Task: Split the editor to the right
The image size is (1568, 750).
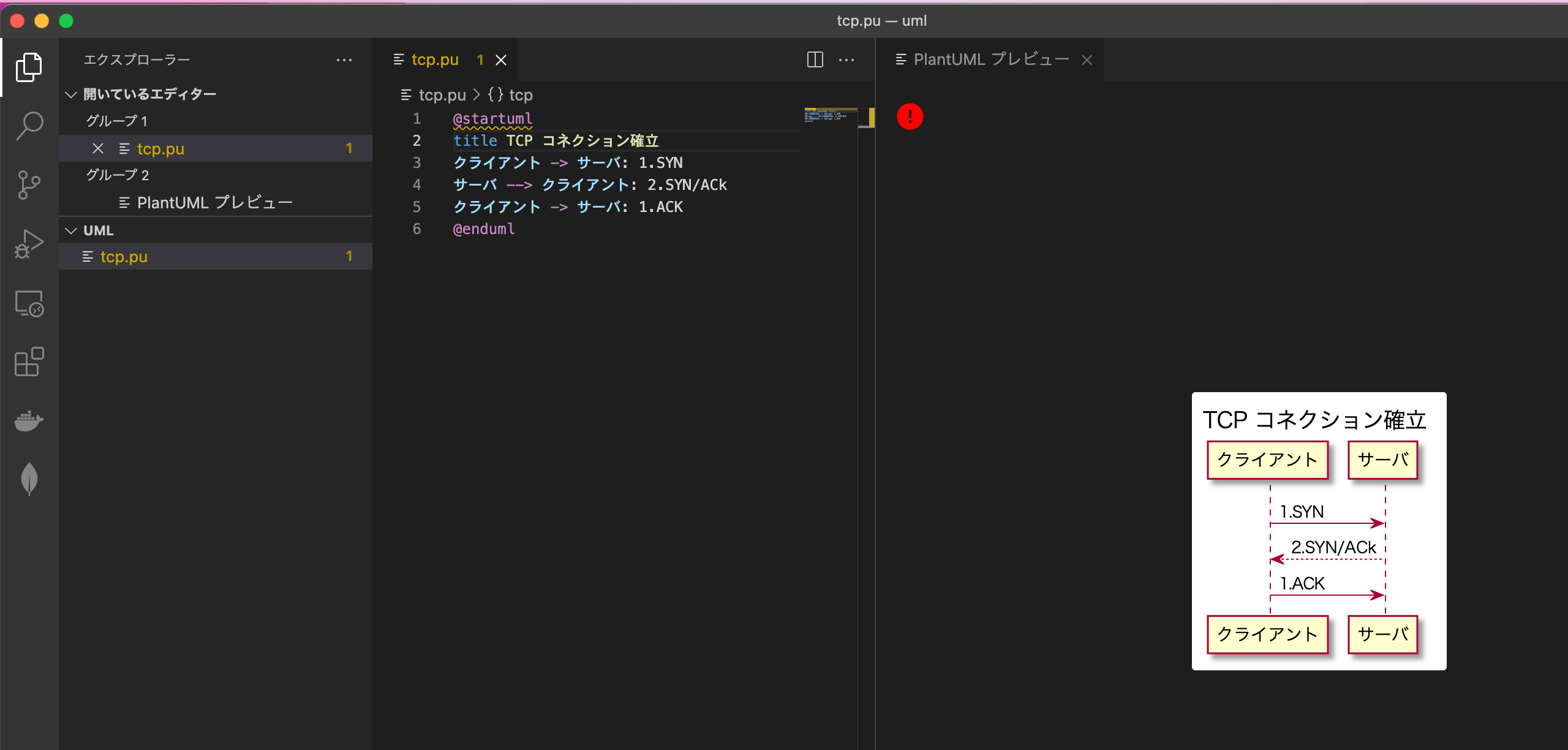Action: pyautogui.click(x=815, y=59)
